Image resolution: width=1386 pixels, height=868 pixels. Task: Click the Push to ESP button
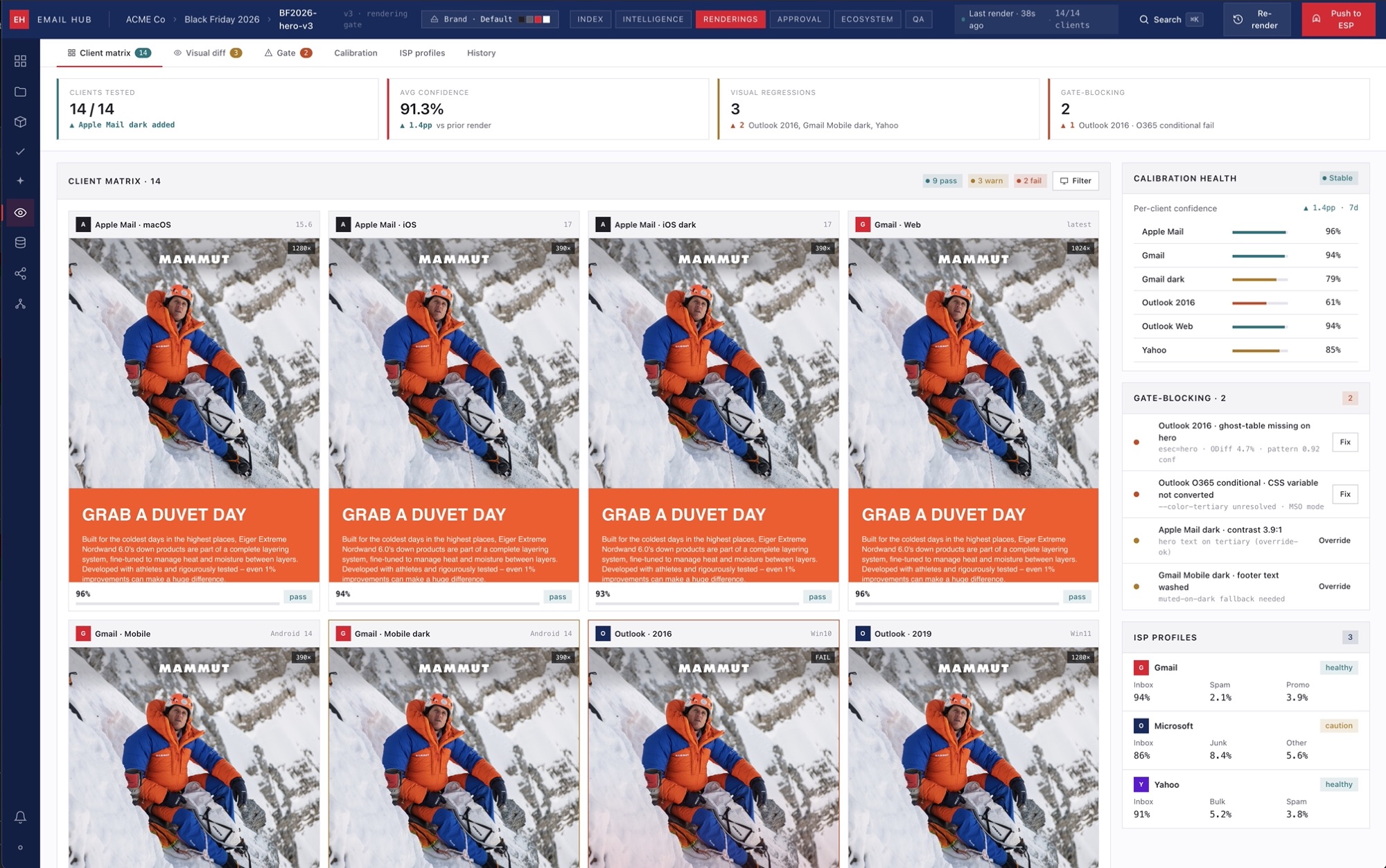pyautogui.click(x=1338, y=19)
